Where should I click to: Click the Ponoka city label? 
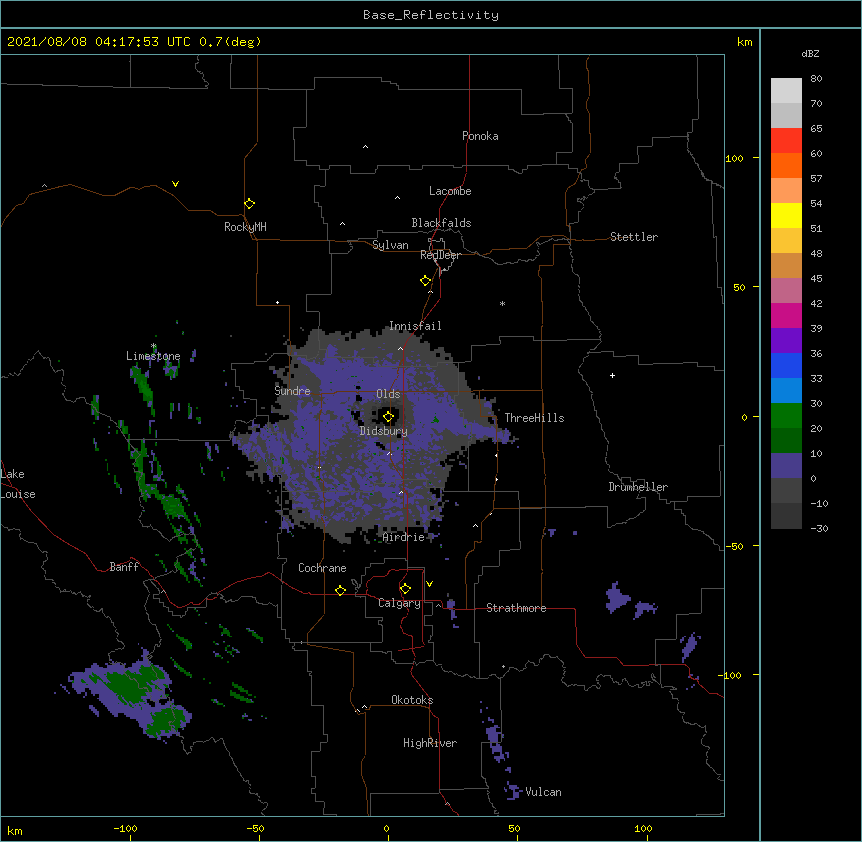pyautogui.click(x=480, y=136)
